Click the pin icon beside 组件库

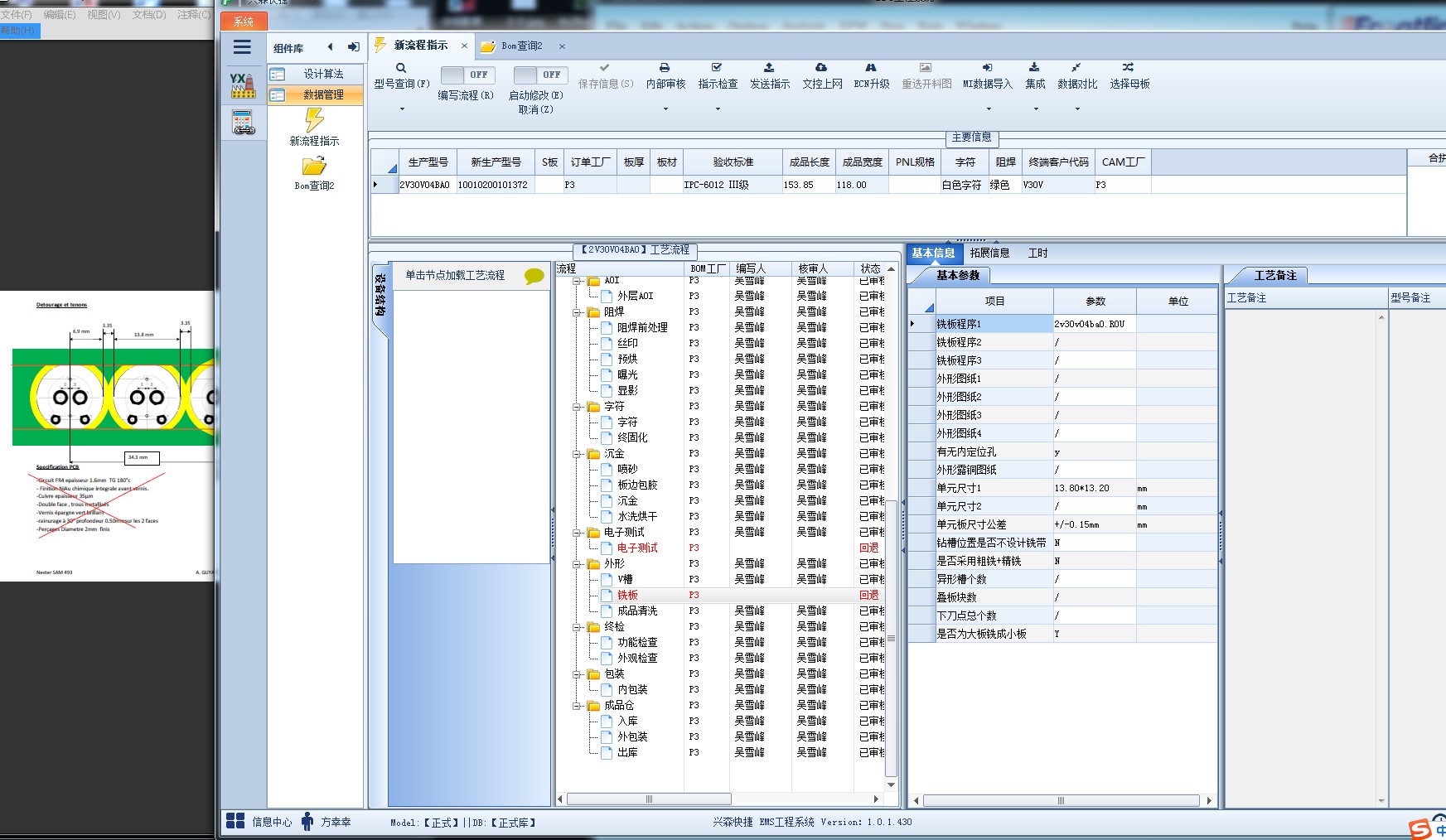[353, 47]
